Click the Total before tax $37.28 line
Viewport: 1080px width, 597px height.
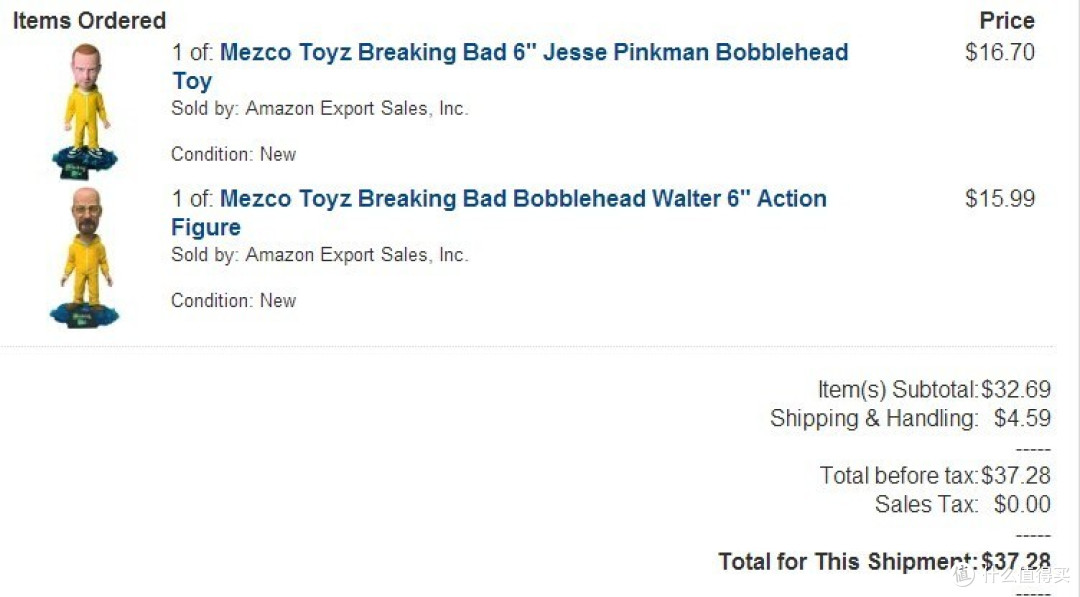tap(935, 476)
